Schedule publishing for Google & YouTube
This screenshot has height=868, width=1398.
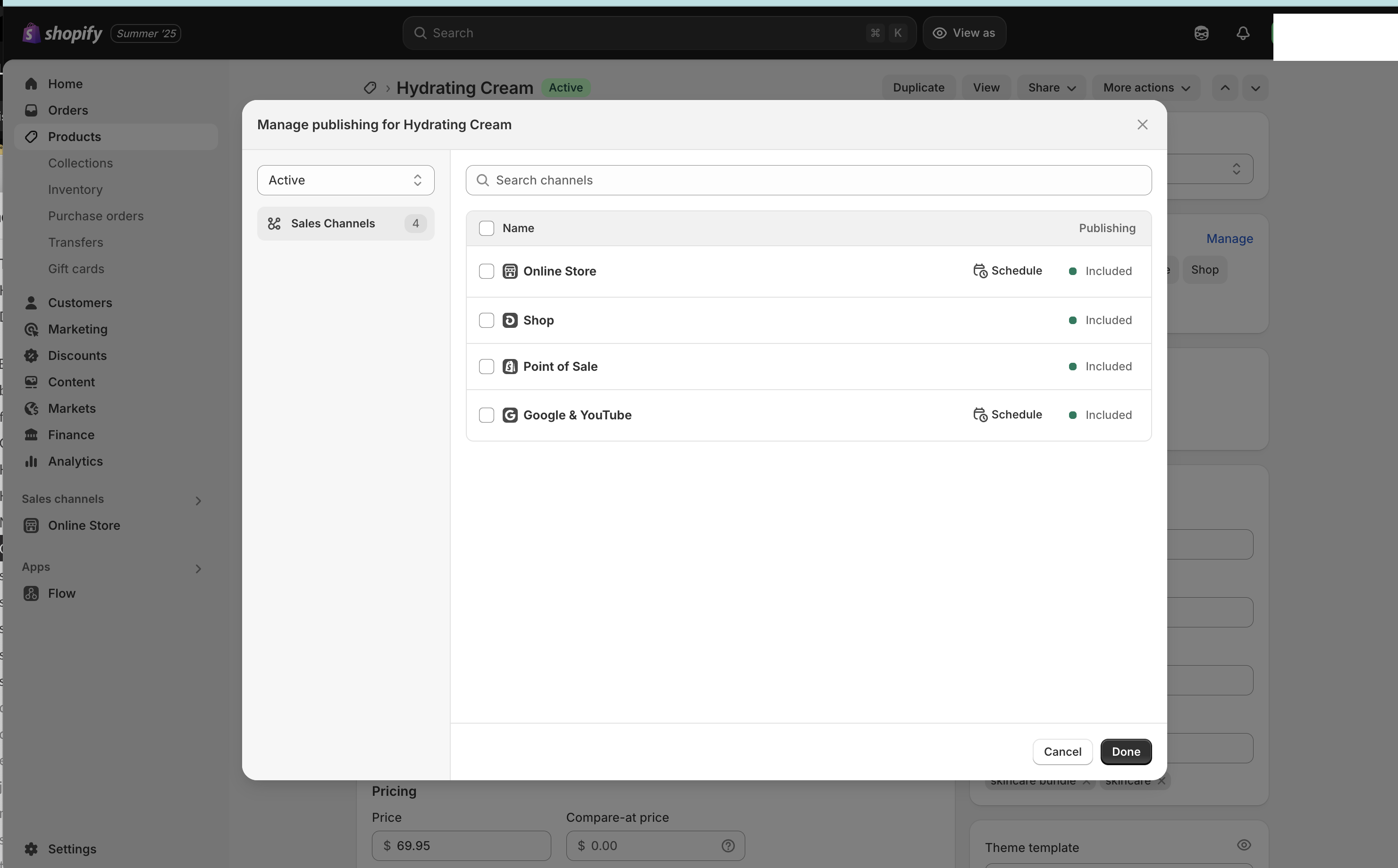coord(1007,415)
